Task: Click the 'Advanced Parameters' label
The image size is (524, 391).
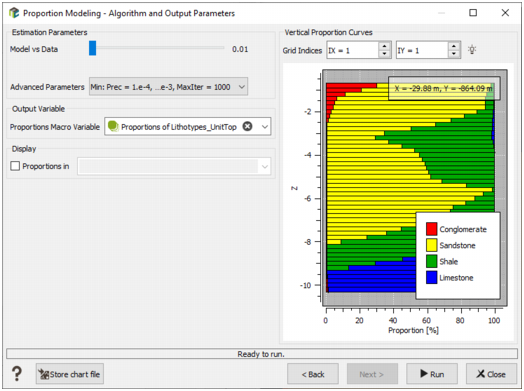Action: tap(47, 87)
